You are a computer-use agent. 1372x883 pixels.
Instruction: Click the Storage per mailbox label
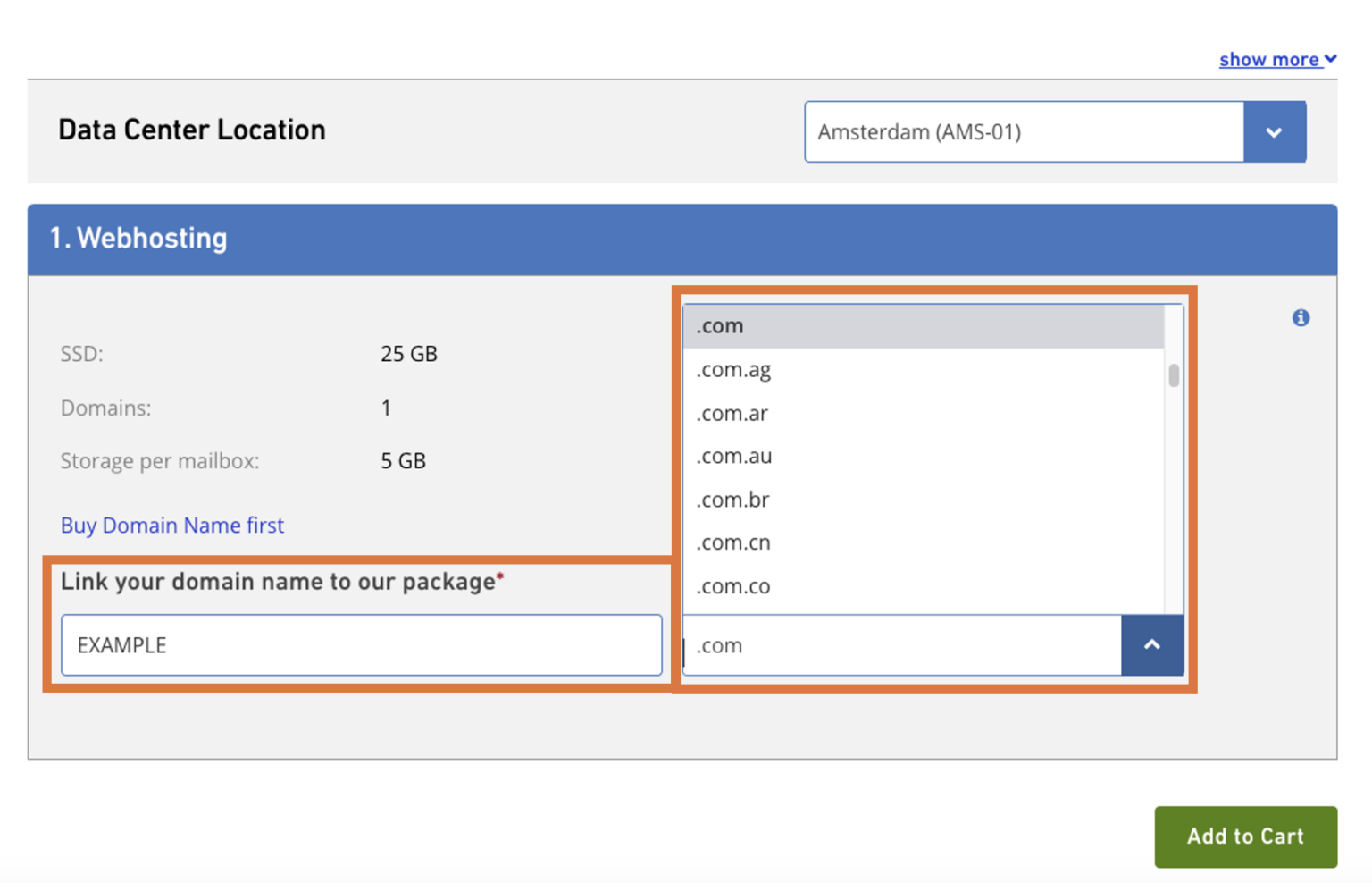160,461
